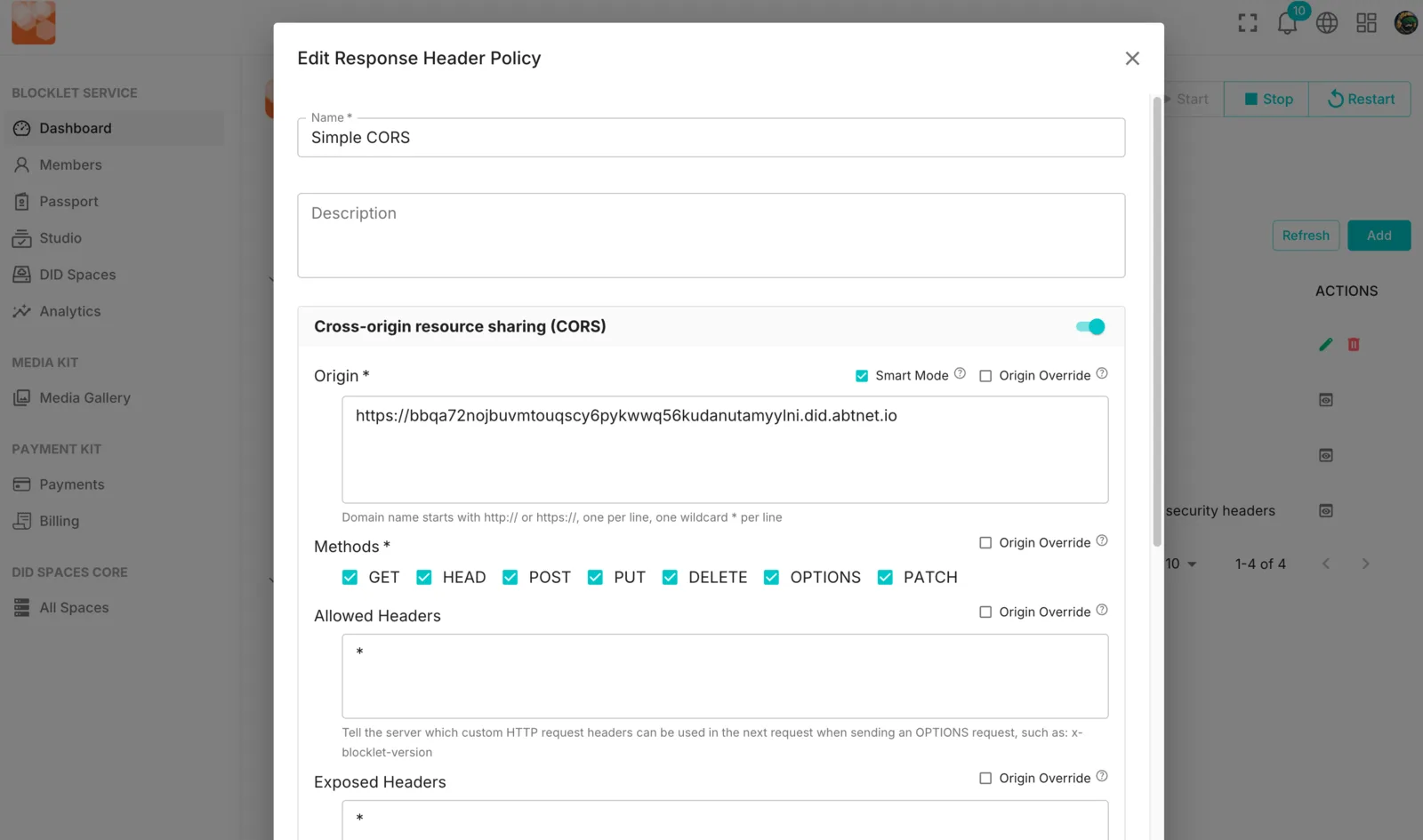Image resolution: width=1423 pixels, height=840 pixels.
Task: Click the dialog vertical scrollbar
Action: coord(1157,320)
